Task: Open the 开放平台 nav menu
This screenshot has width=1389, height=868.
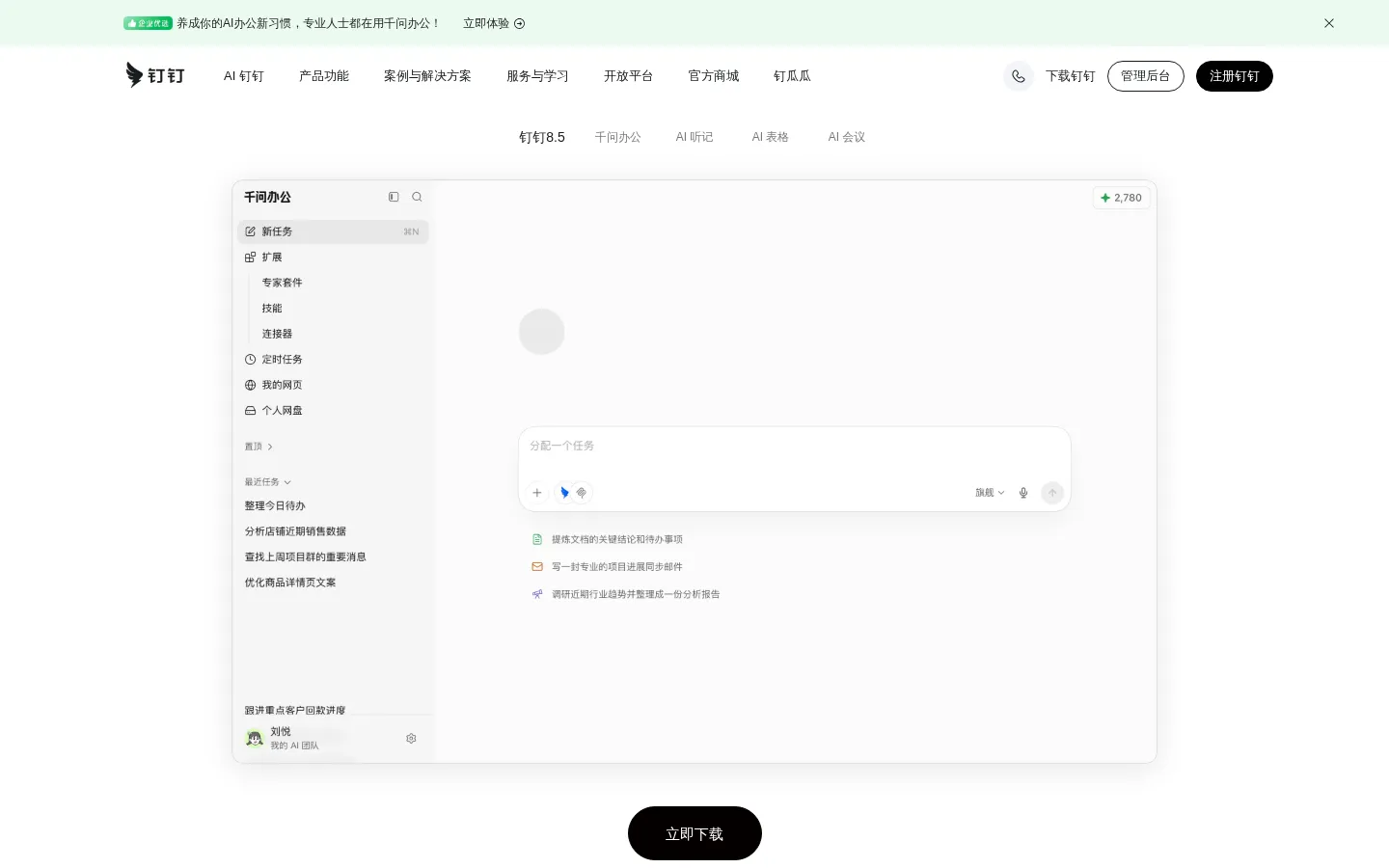Action: [628, 76]
